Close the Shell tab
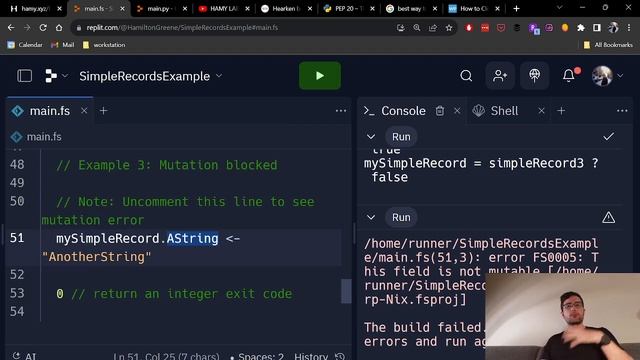 (x=541, y=111)
